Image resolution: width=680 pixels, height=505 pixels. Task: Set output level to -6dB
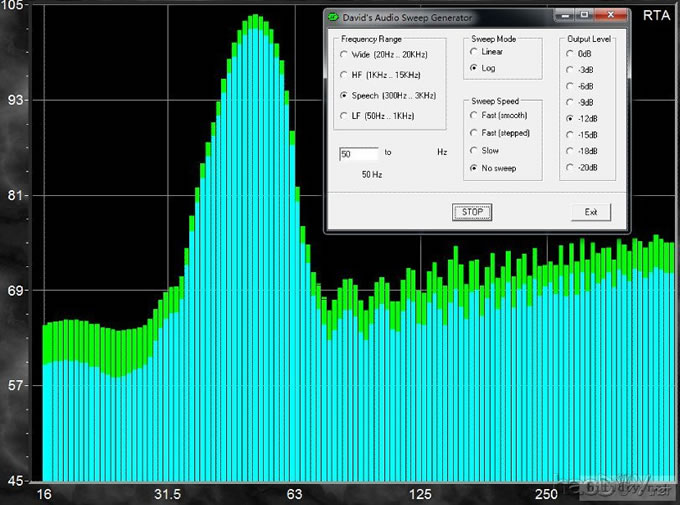pos(570,86)
